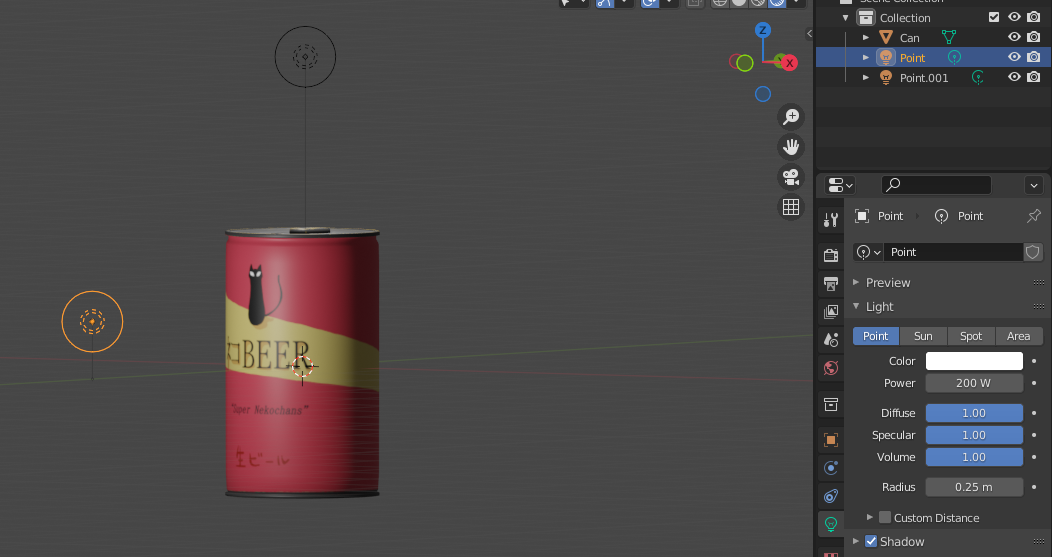
Task: Hide Point light in viewport
Action: coord(1014,57)
